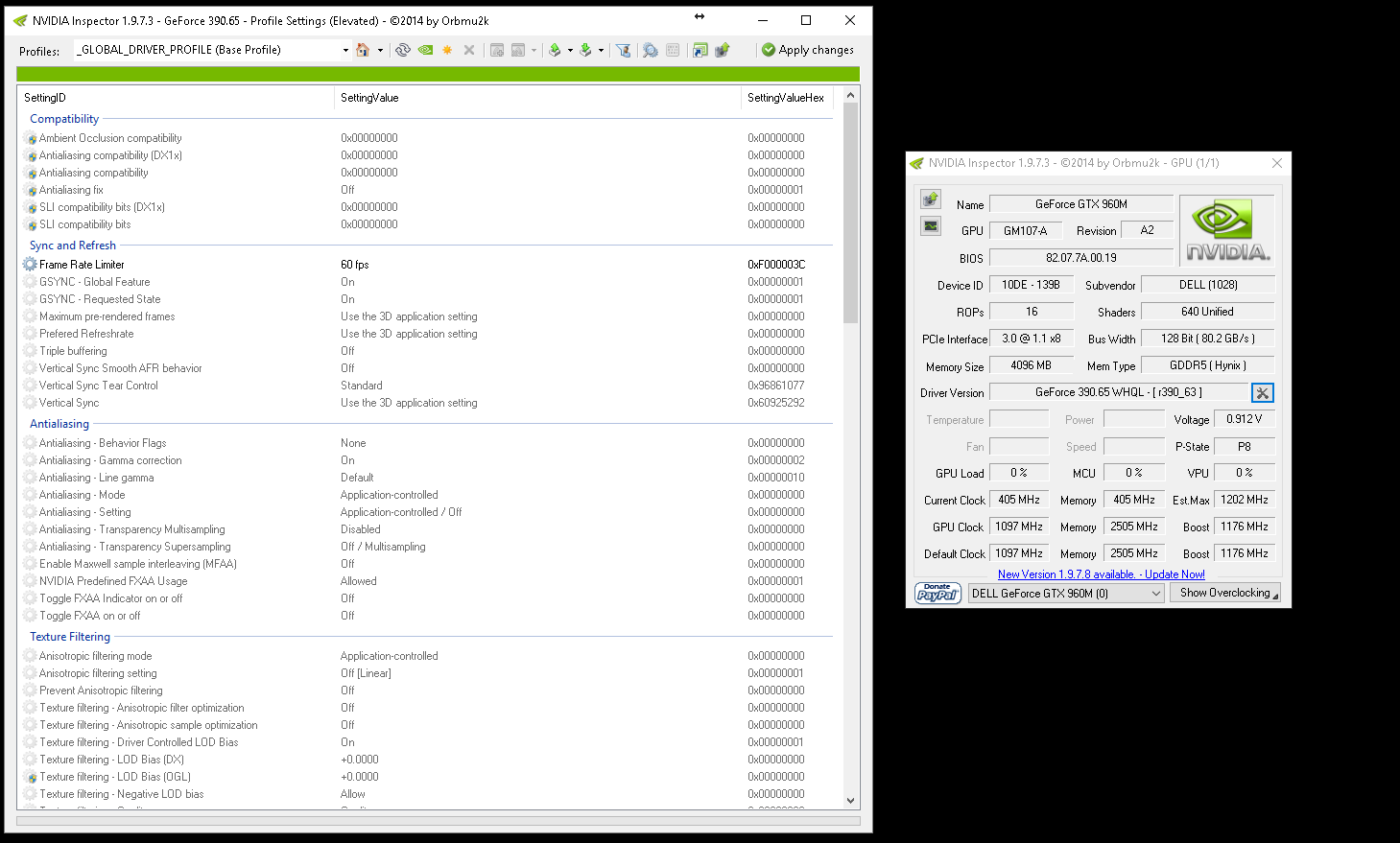Viewport: 1400px width, 843px height.
Task: Click the Donate PayPal button
Action: [x=937, y=594]
